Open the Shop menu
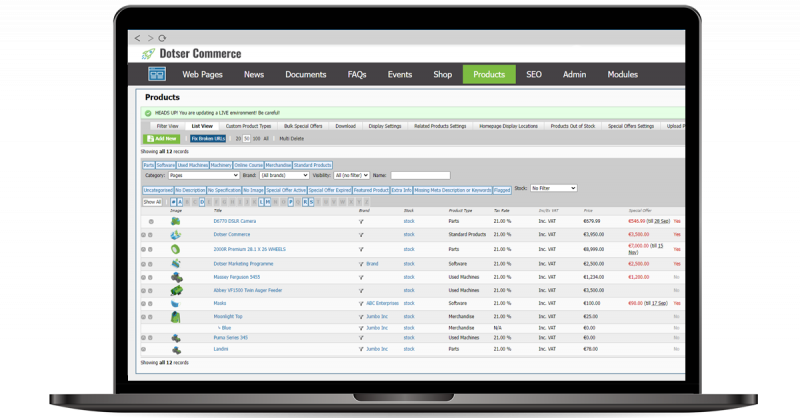Image resolution: width=800 pixels, height=418 pixels. click(442, 75)
